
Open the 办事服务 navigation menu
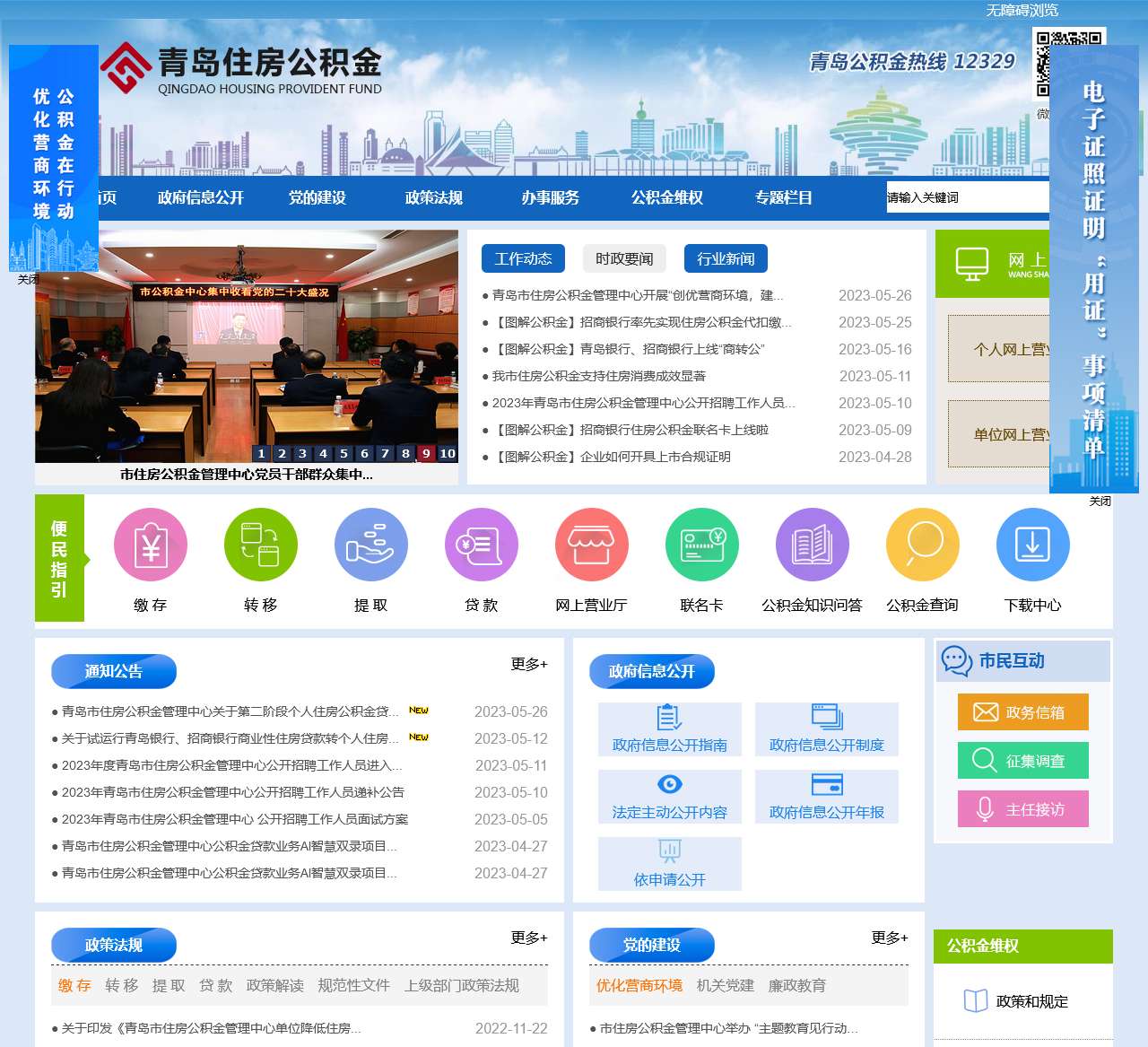[551, 198]
